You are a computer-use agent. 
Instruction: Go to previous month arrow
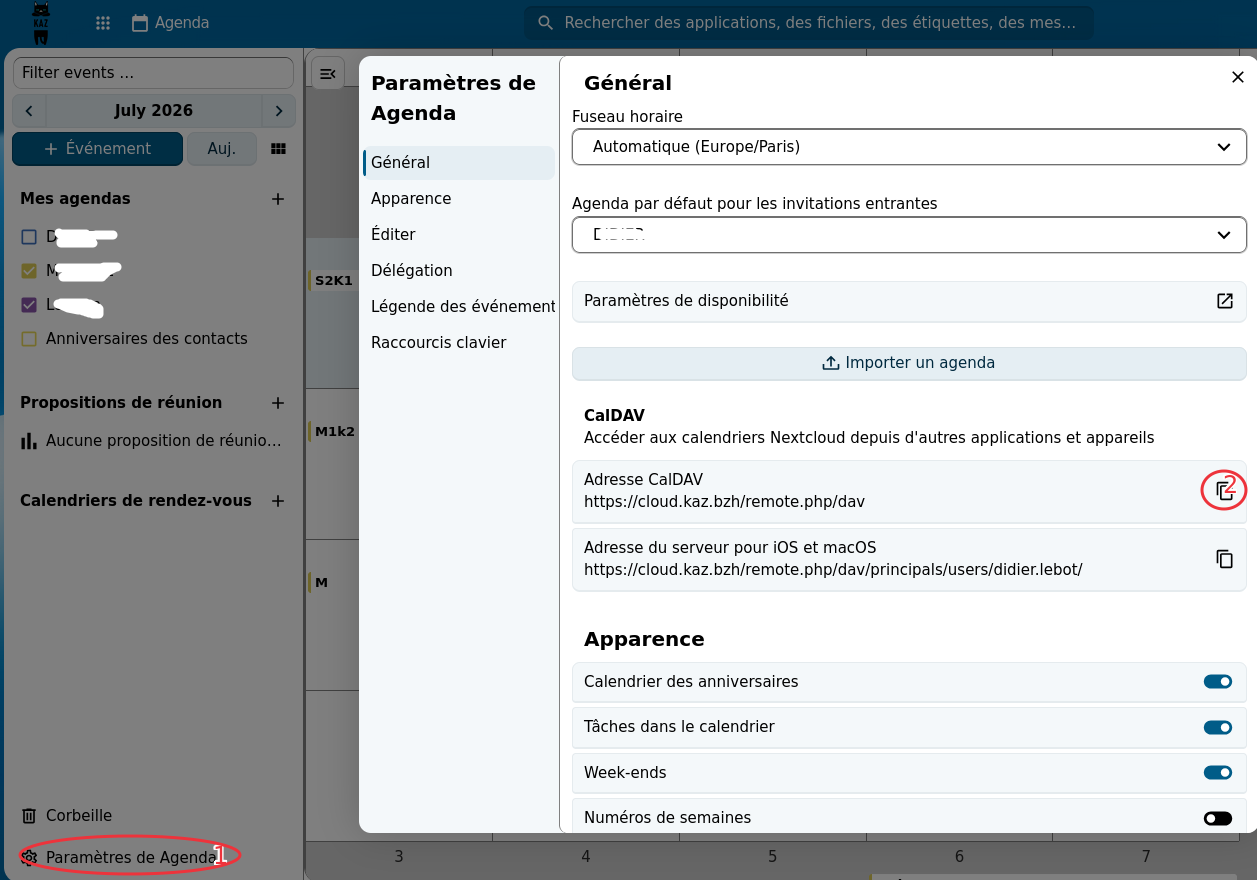click(29, 111)
